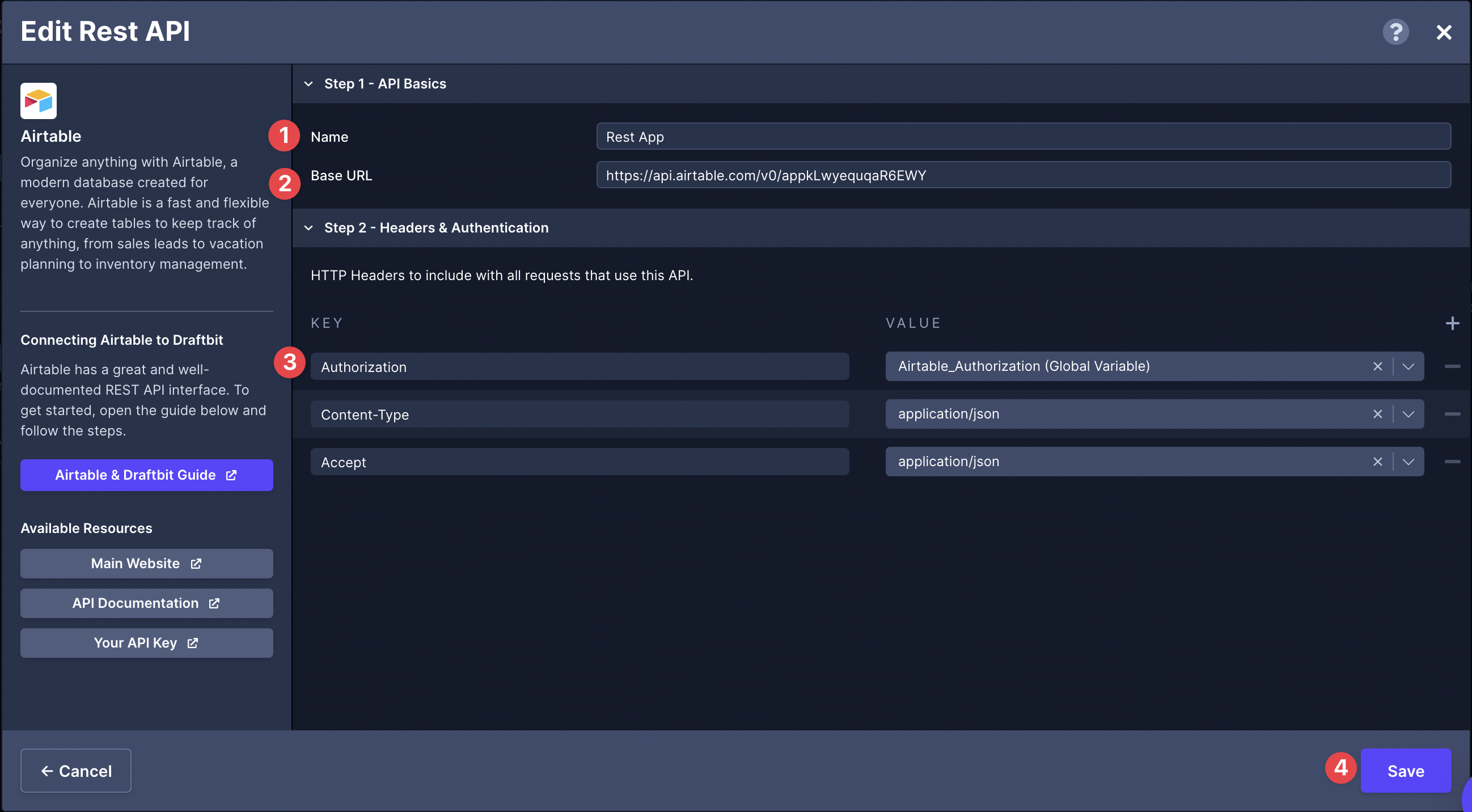Viewport: 1472px width, 812px height.
Task: Open the Authorization value dropdown arrow
Action: pyautogui.click(x=1407, y=366)
